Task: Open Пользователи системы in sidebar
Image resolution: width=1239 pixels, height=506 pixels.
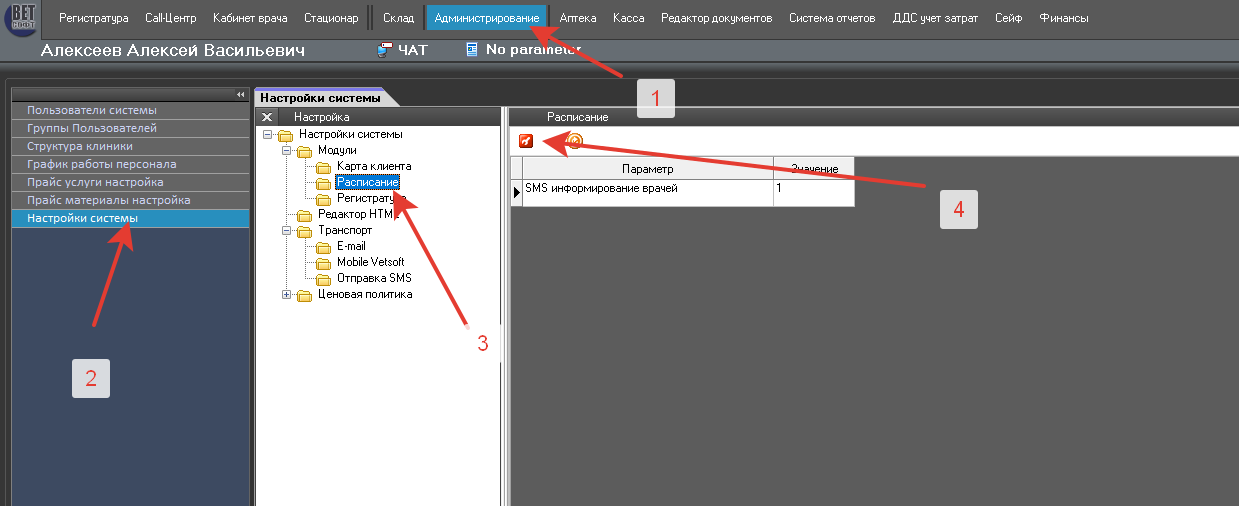Action: click(x=92, y=111)
